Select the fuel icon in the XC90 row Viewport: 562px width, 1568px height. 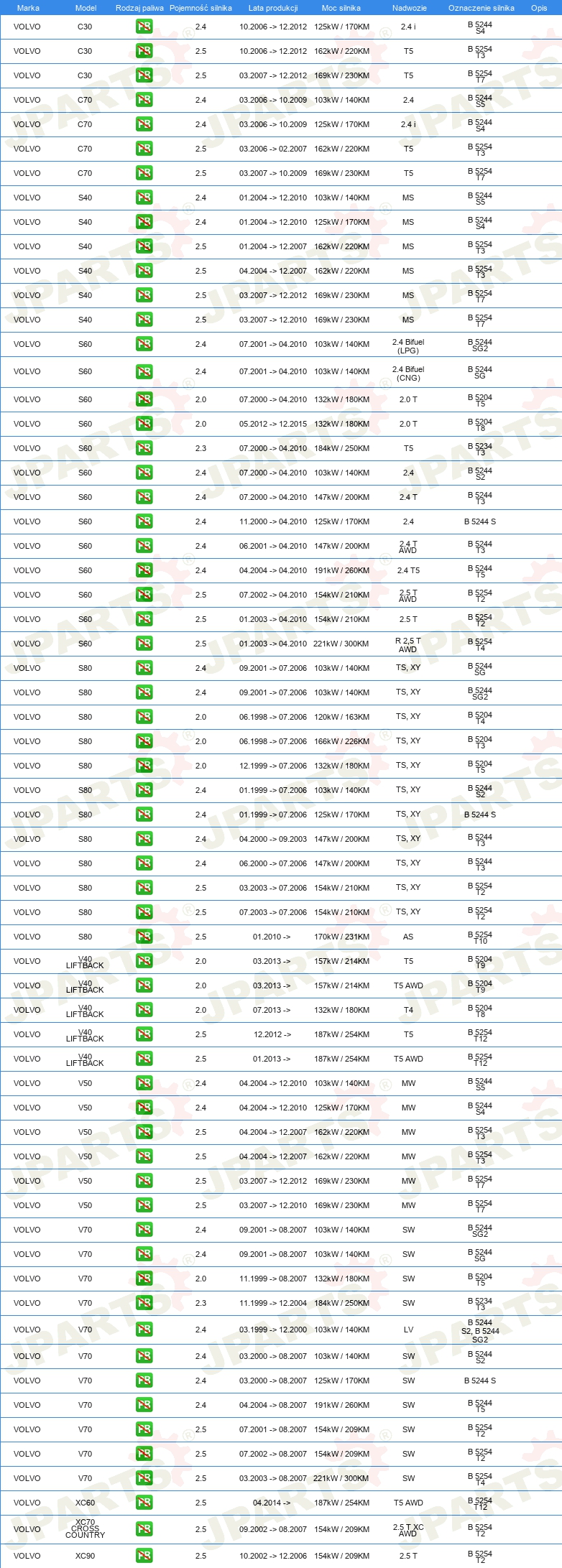pyautogui.click(x=144, y=1556)
